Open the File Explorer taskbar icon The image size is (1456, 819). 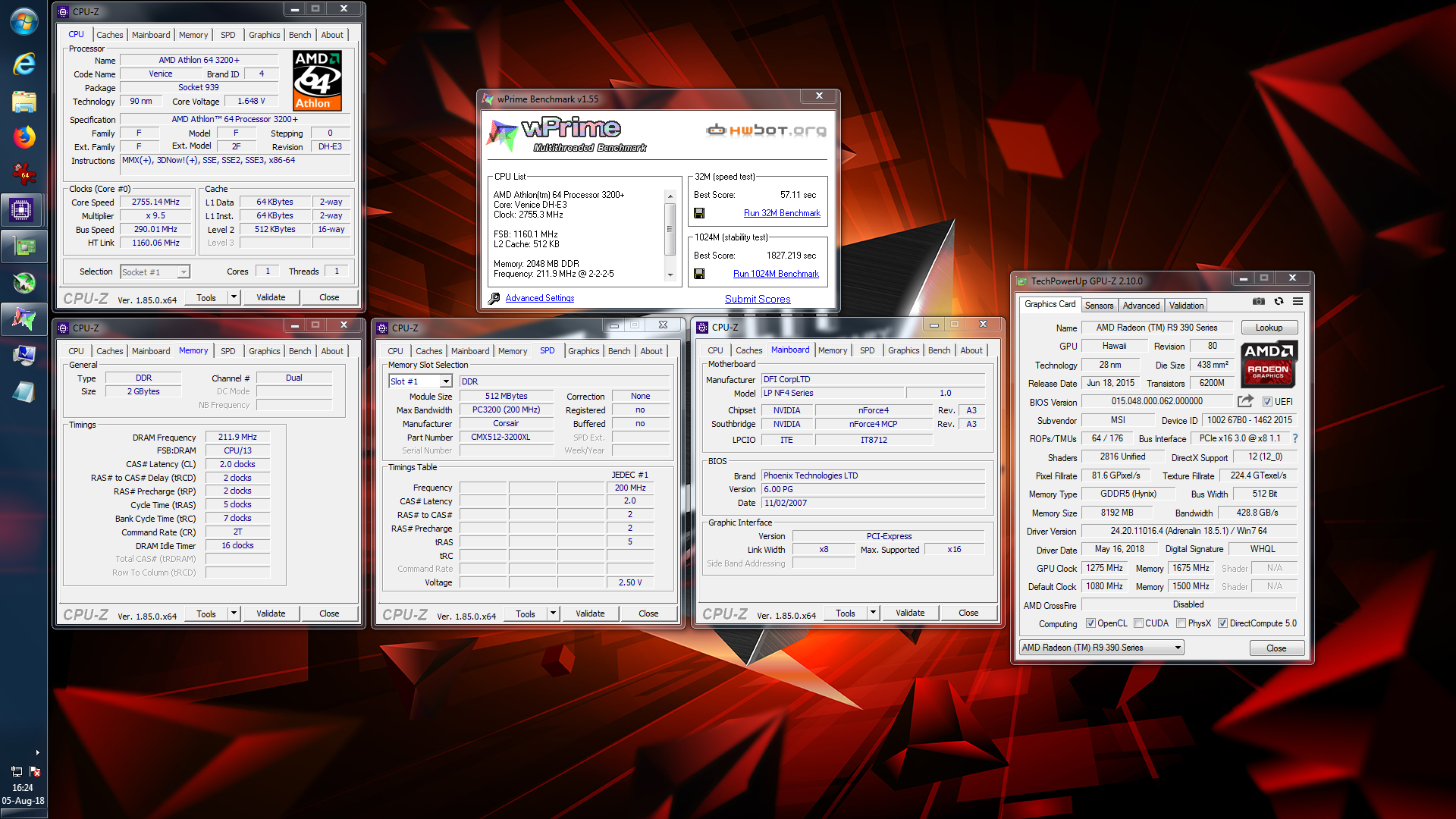coord(24,101)
